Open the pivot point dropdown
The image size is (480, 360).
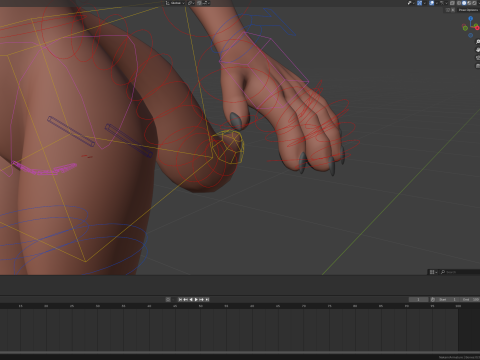point(191,3)
